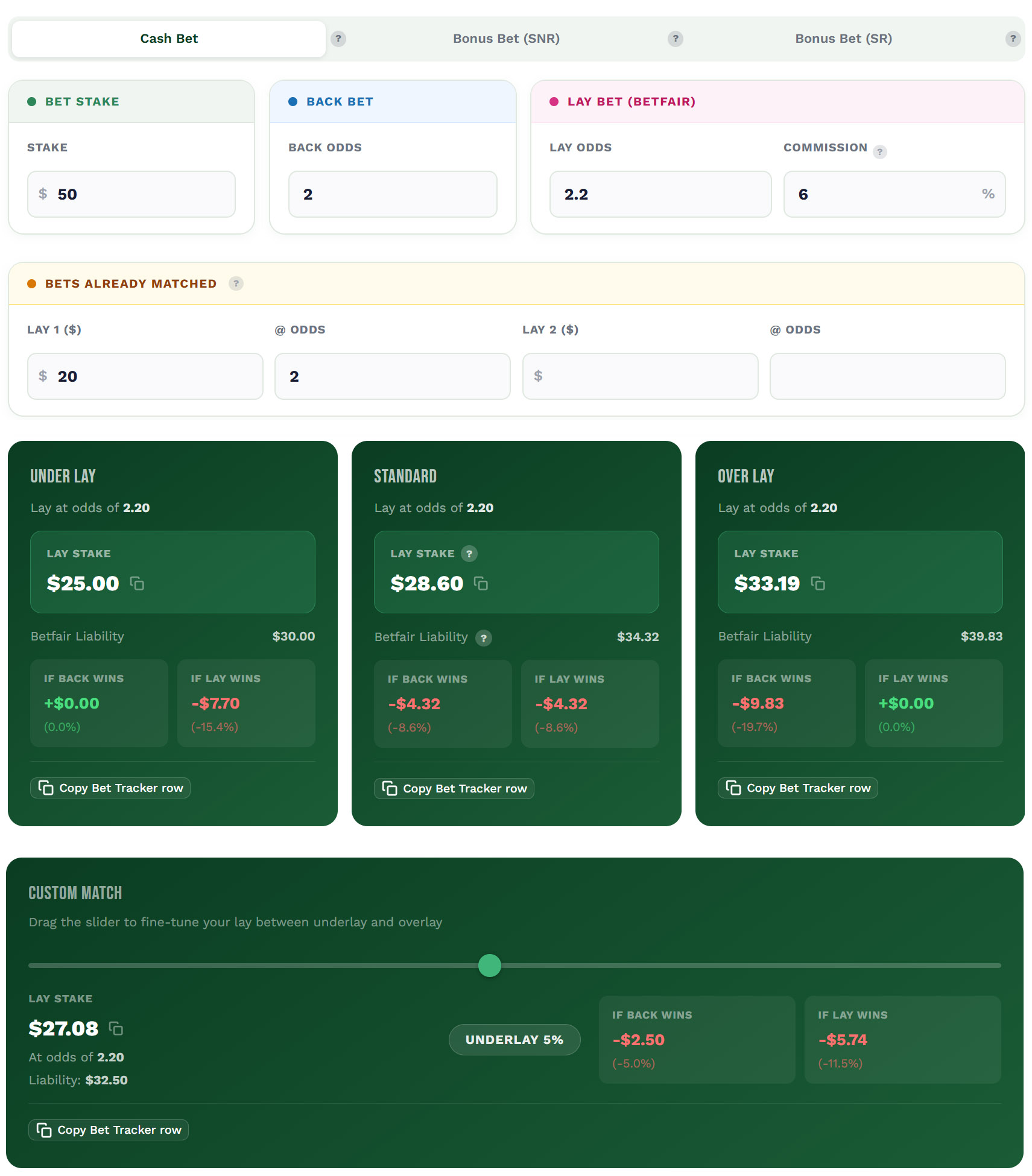Click Over Lay loss value -$9.83

point(758,703)
